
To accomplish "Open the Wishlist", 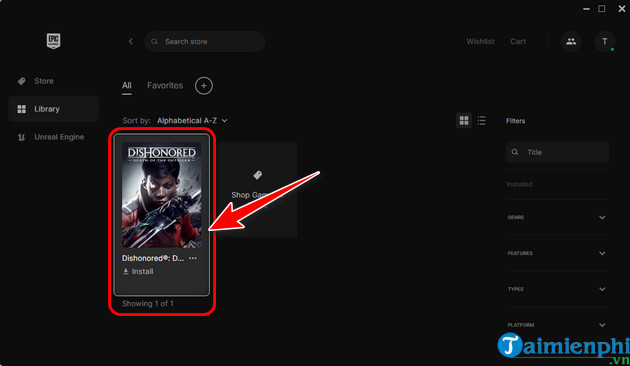I will pos(480,41).
